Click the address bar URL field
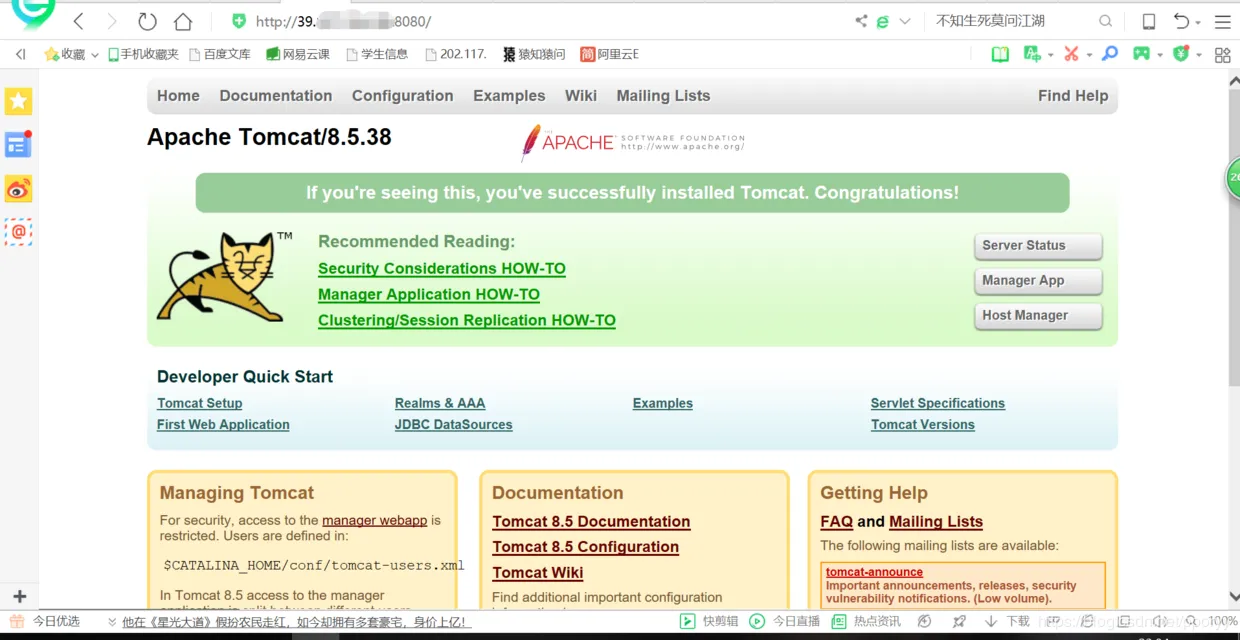The image size is (1240, 640). tap(540, 21)
